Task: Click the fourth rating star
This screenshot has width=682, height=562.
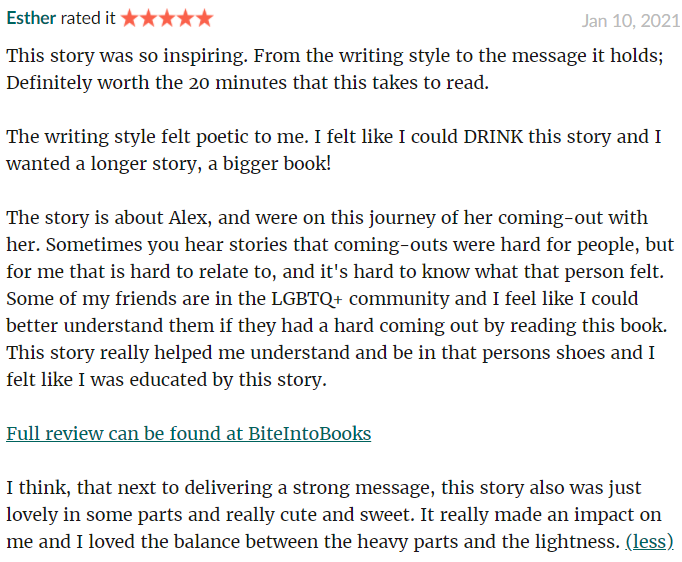Action: pos(185,18)
